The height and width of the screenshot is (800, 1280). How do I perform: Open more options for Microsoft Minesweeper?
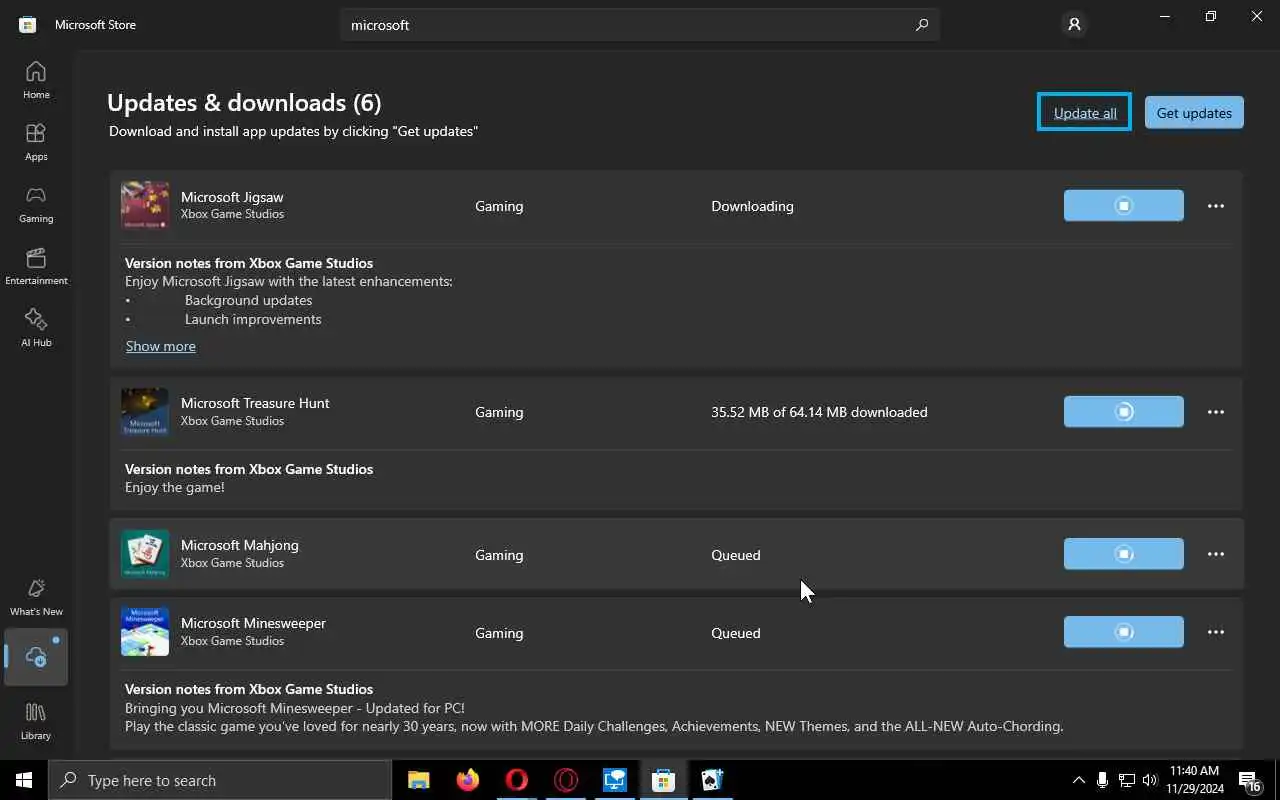tap(1216, 632)
